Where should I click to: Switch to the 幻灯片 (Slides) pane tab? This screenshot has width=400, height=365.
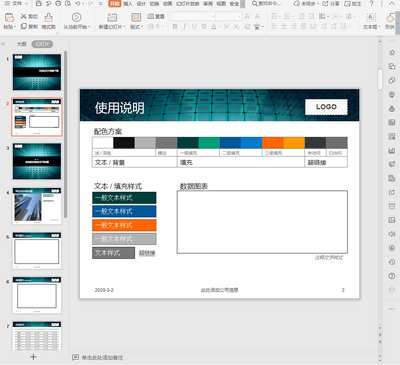42,44
